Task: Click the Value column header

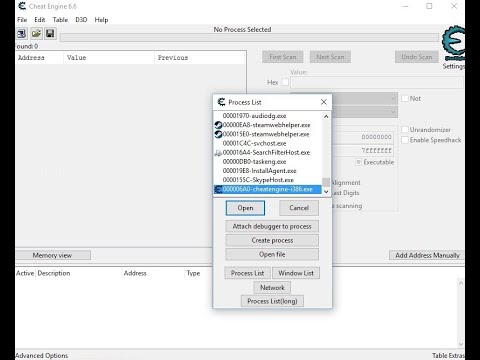Action: 109,58
